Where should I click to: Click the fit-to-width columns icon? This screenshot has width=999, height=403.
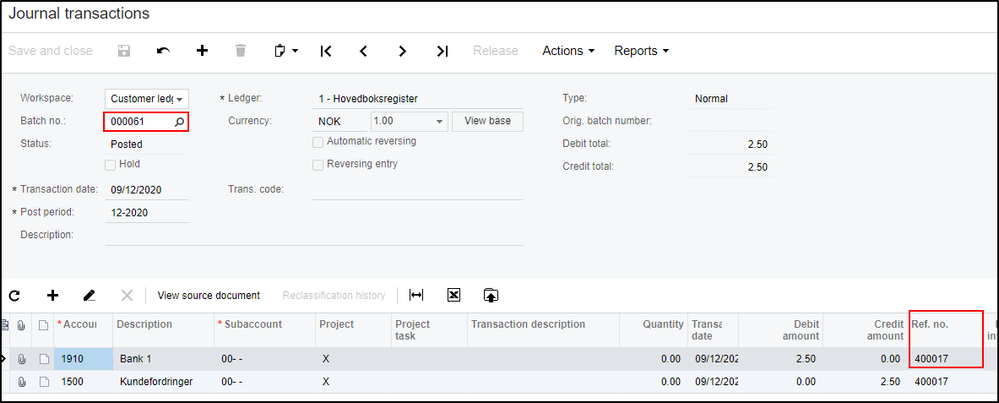(x=417, y=295)
